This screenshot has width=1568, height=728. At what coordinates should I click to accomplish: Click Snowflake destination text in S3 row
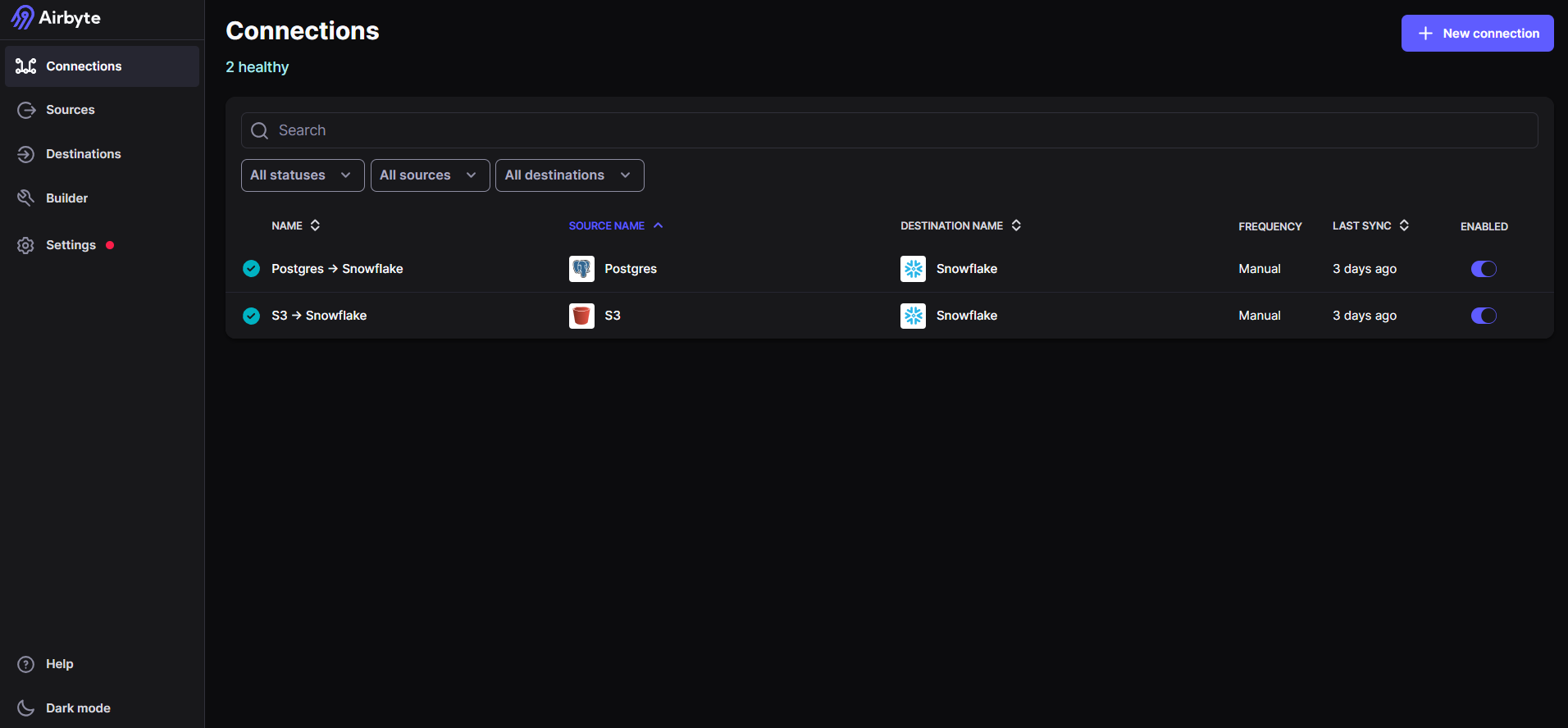pyautogui.click(x=967, y=316)
